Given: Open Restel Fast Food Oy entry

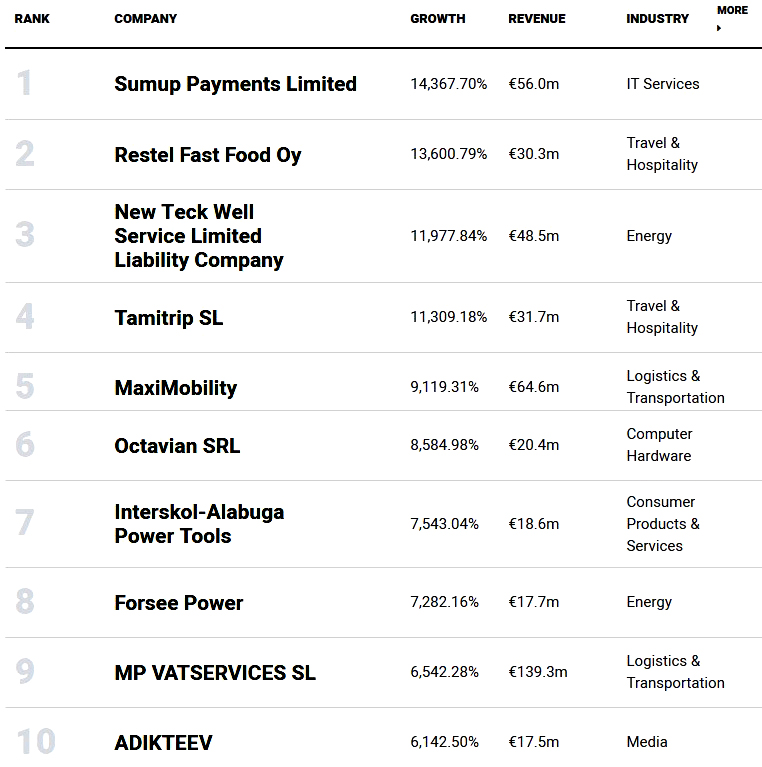Looking at the screenshot, I should [208, 155].
